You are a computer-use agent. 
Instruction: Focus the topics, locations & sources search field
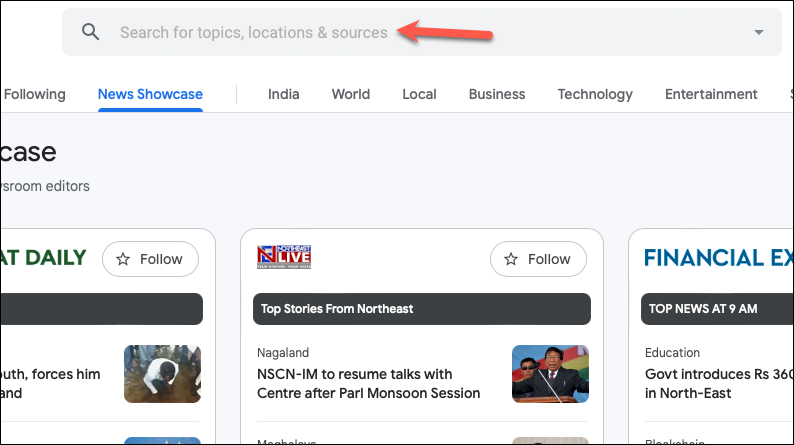pyautogui.click(x=422, y=32)
